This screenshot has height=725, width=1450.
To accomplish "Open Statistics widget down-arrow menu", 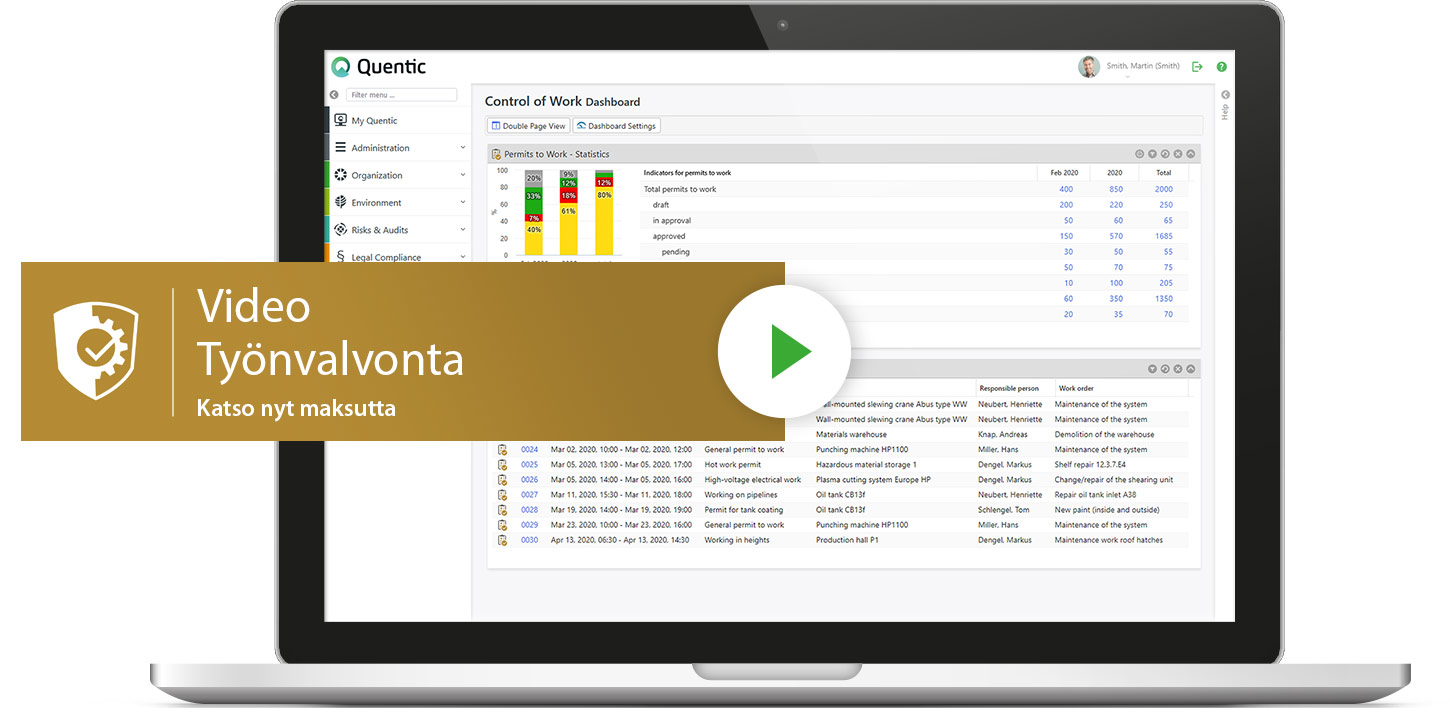I will click(1152, 154).
